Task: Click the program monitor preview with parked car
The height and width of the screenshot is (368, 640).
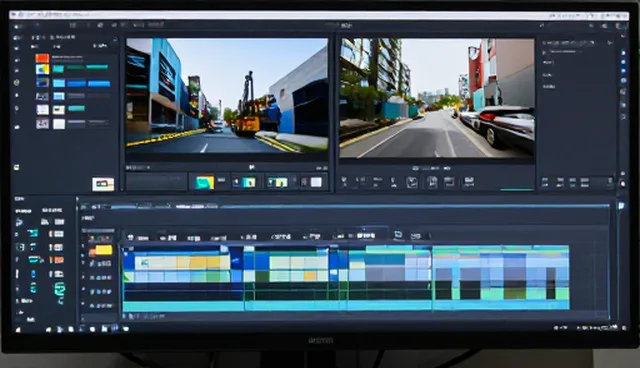Action: [437, 98]
